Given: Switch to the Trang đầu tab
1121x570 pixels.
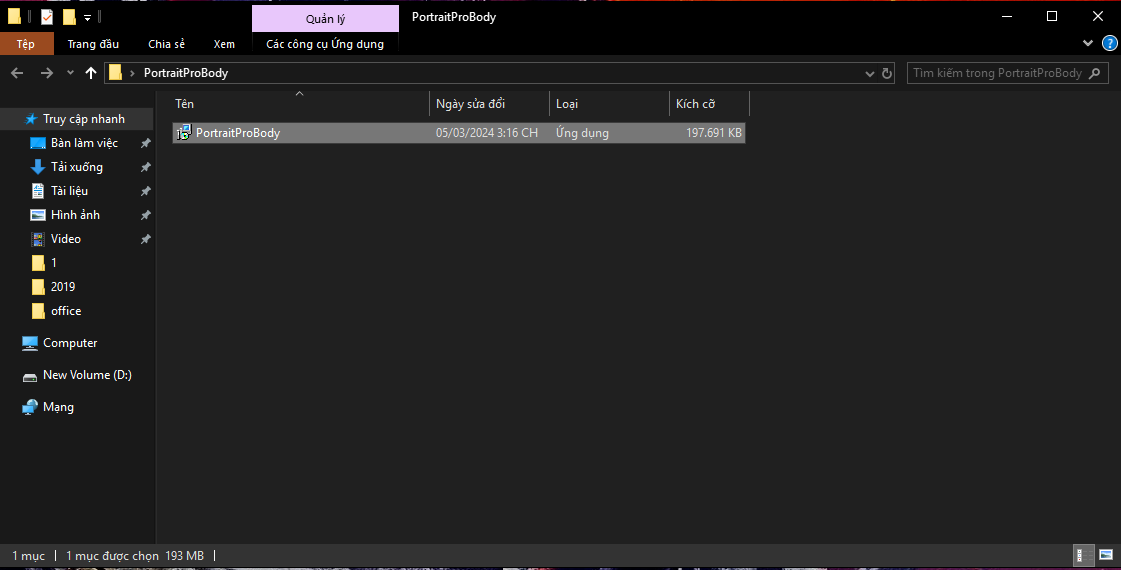Looking at the screenshot, I should pos(93,44).
